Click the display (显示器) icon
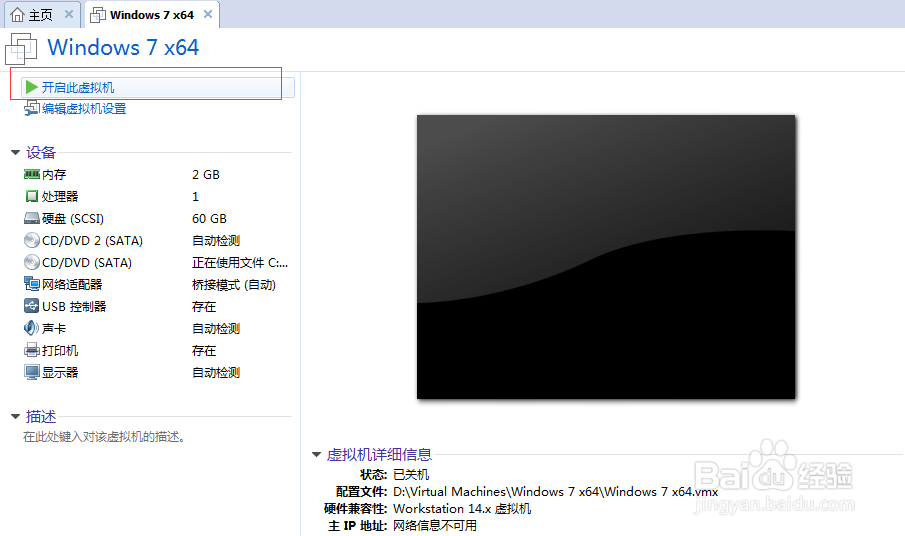This screenshot has width=905, height=536. tap(32, 372)
